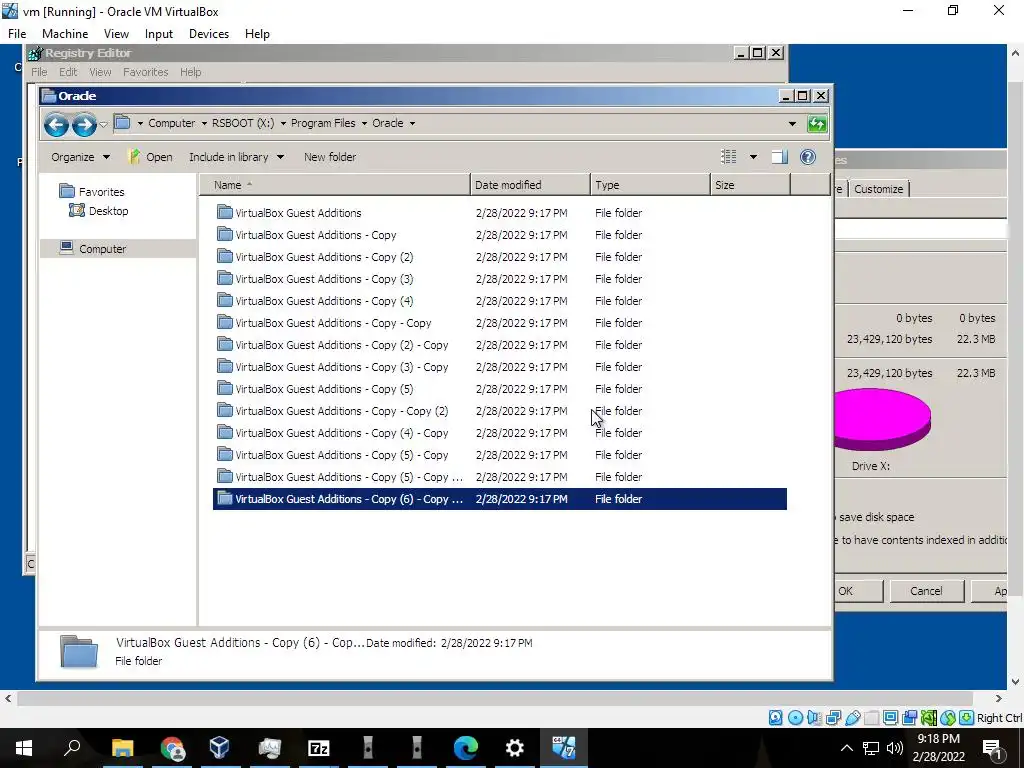Click the network indicator in VirtualBox status bar
1024x768 pixels.
pos(833,718)
